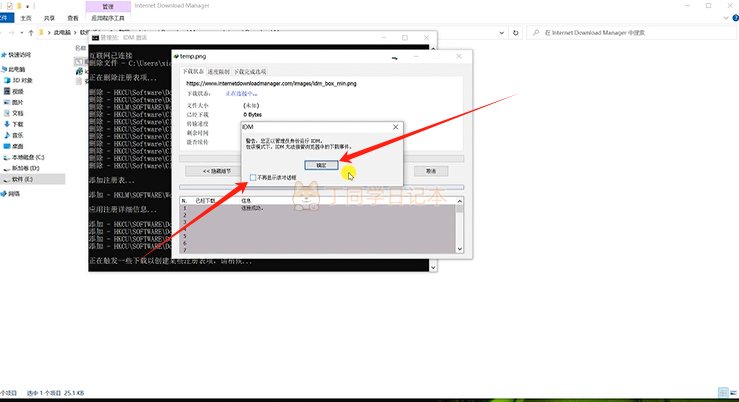Click 确定 in the IDM warning dialog
The width and height of the screenshot is (739, 402).
pos(321,165)
